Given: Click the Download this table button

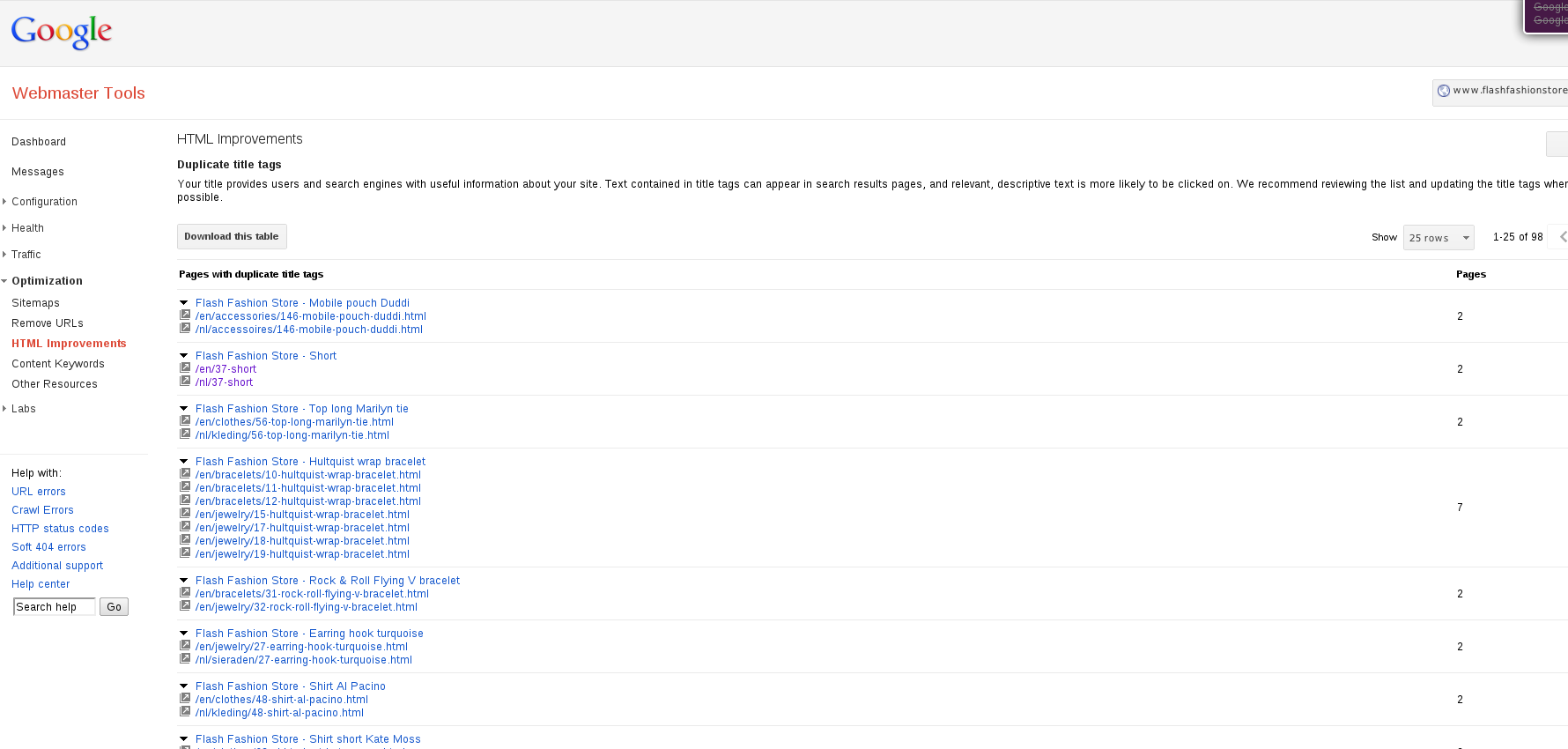Looking at the screenshot, I should pos(232,236).
